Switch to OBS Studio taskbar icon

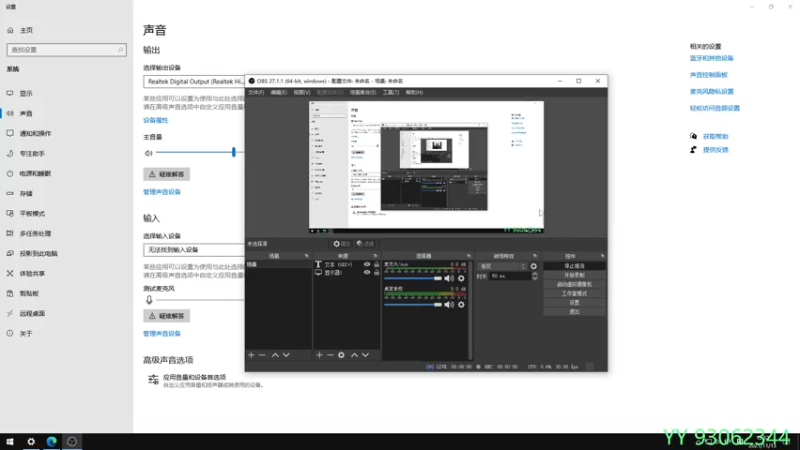[x=72, y=442]
